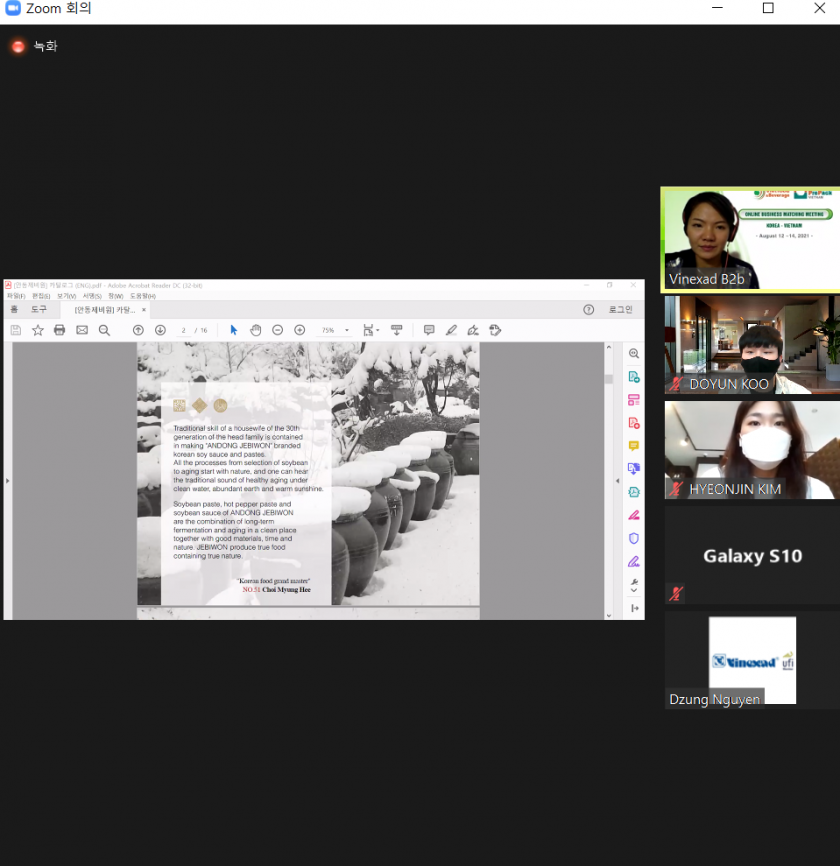Expand More Tools wrench with chevron
This screenshot has width=840, height=866.
click(x=634, y=585)
